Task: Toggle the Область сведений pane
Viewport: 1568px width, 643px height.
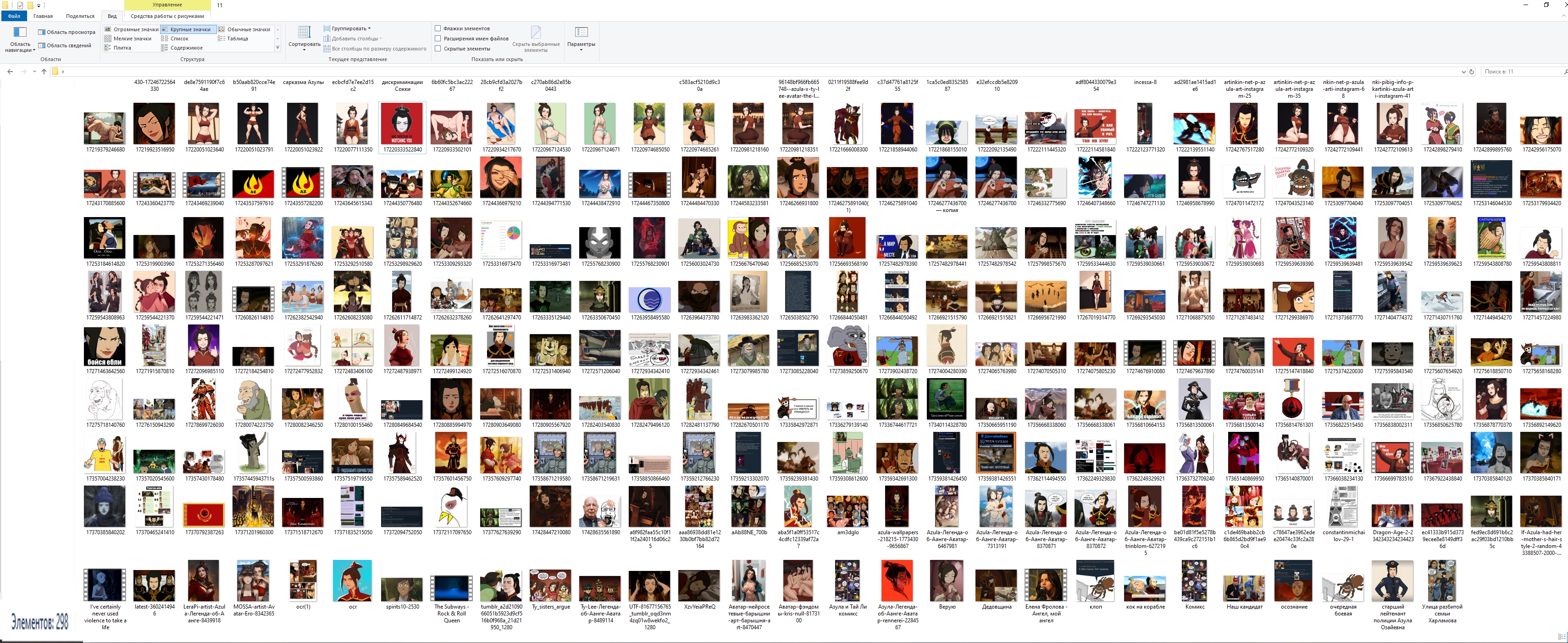Action: tap(65, 45)
